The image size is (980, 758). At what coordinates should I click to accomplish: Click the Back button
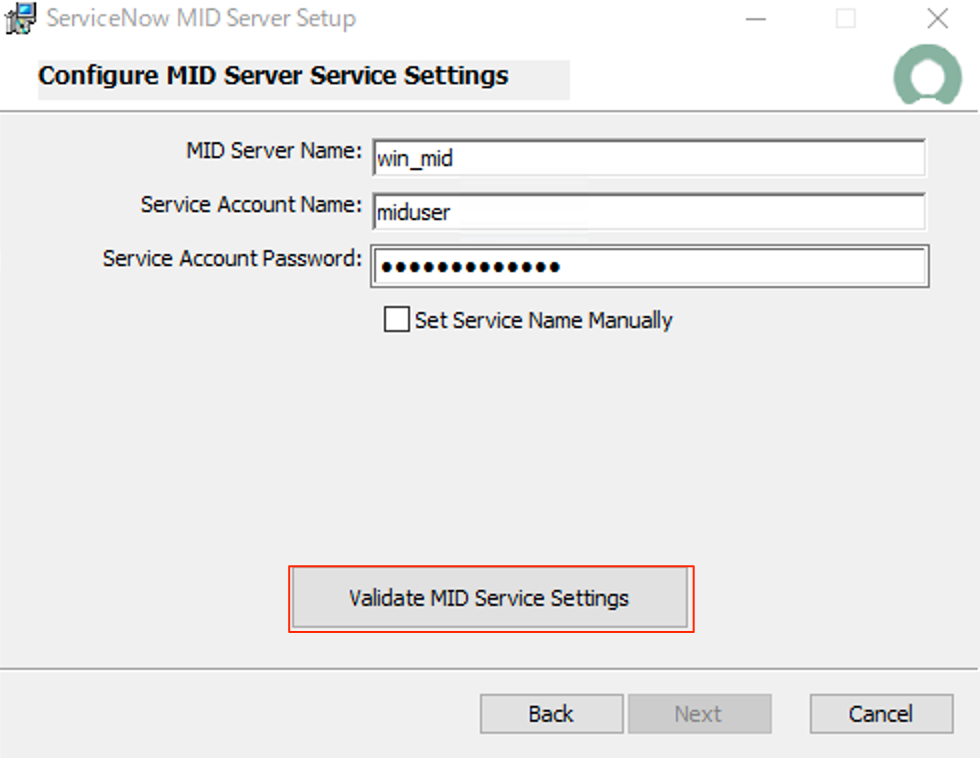point(551,713)
